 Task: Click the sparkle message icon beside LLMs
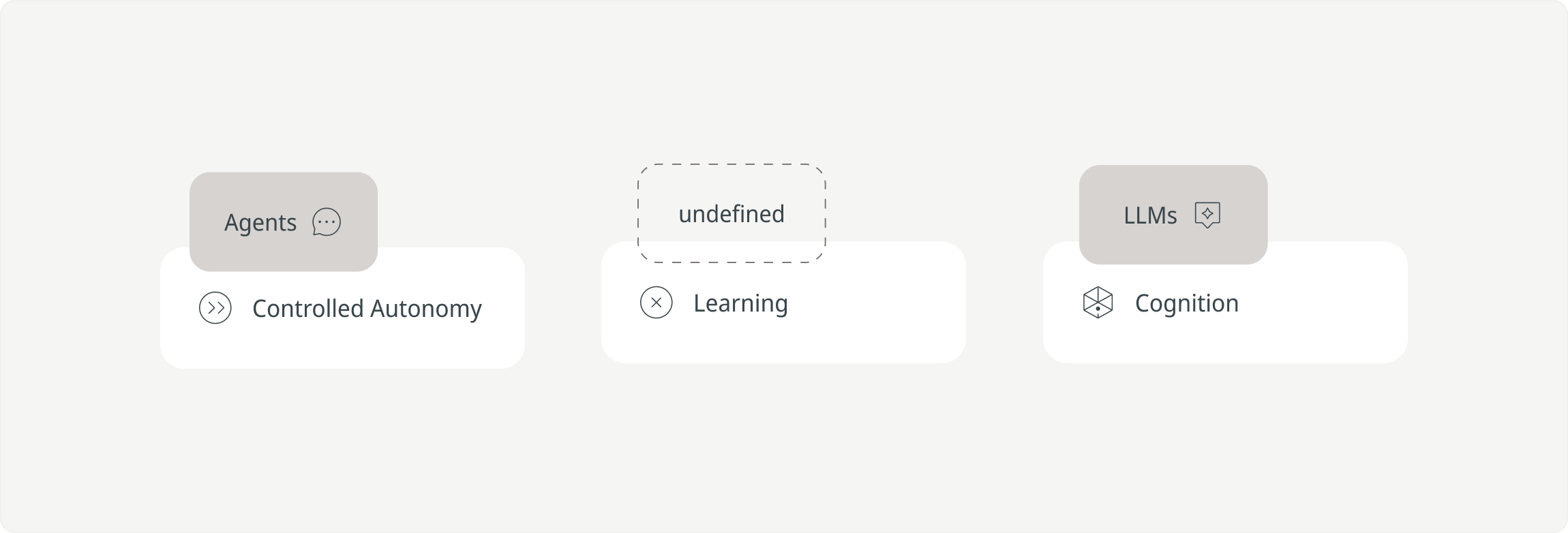[x=1207, y=215]
